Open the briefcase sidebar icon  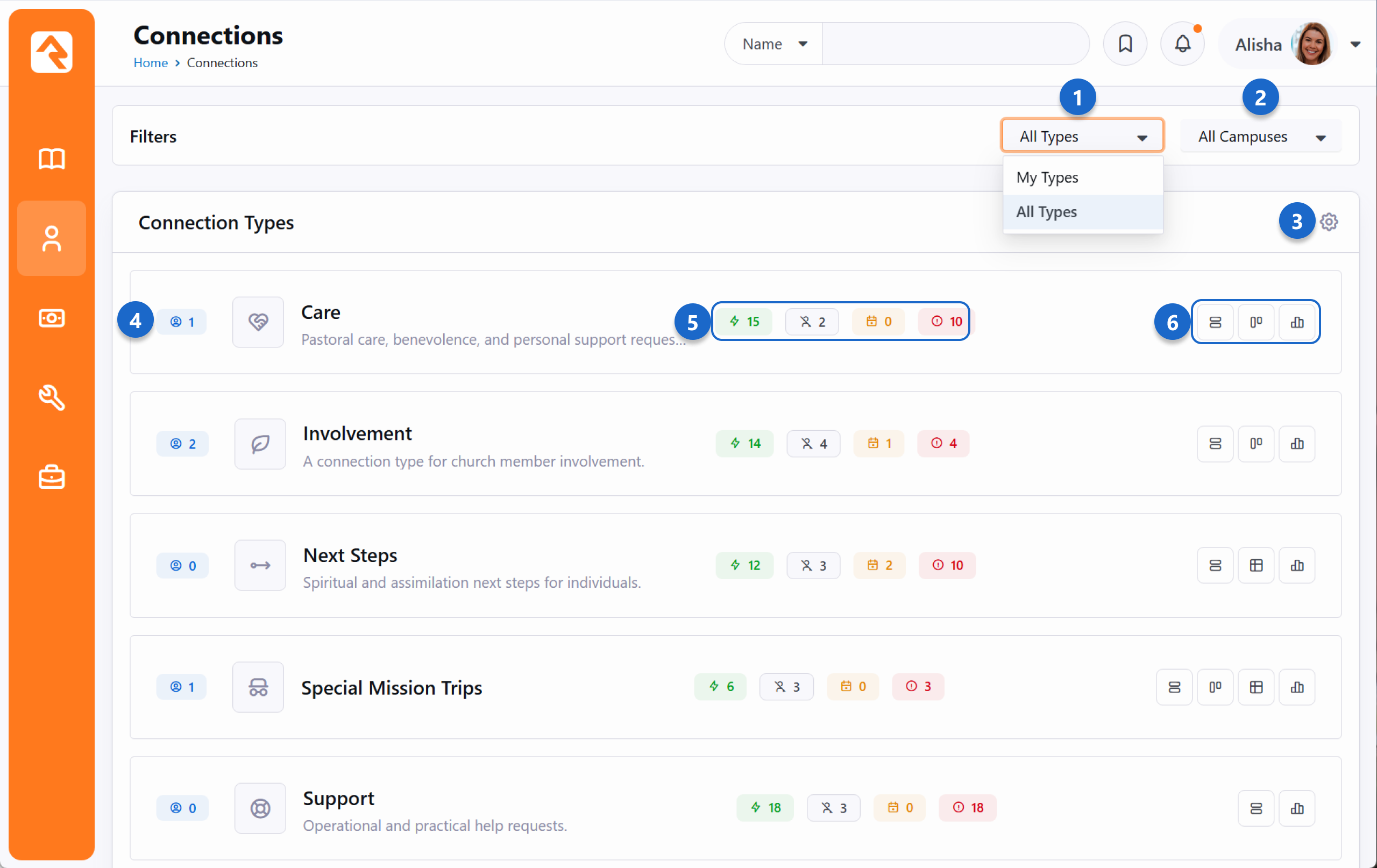tap(52, 477)
